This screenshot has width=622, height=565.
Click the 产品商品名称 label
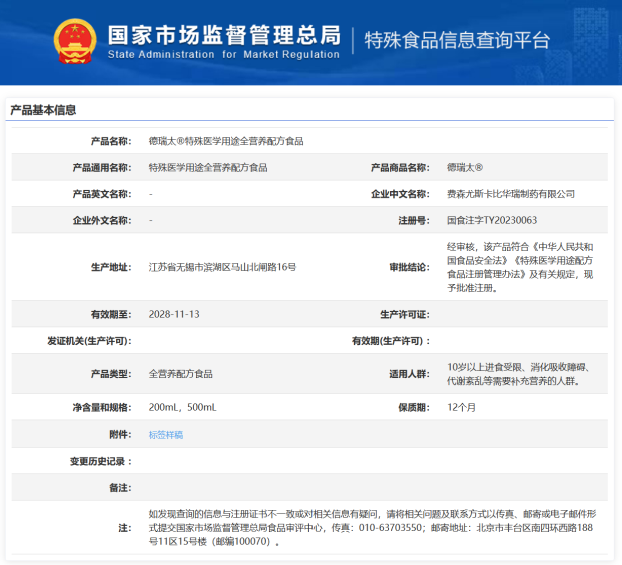(400, 167)
